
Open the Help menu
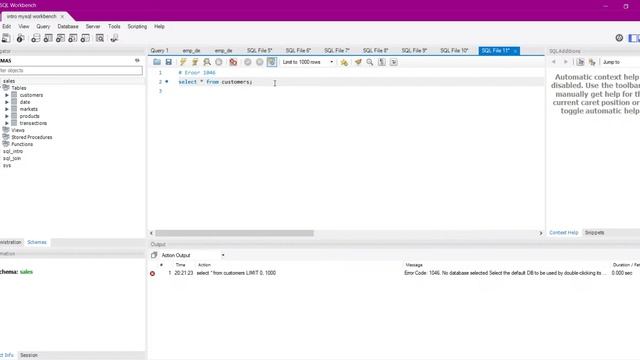pyautogui.click(x=159, y=26)
